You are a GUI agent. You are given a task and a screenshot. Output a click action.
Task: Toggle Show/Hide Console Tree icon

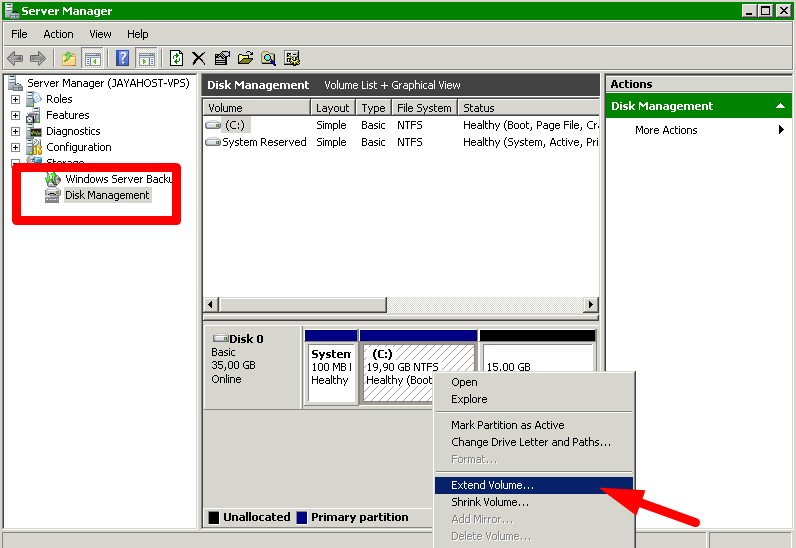coord(93,58)
